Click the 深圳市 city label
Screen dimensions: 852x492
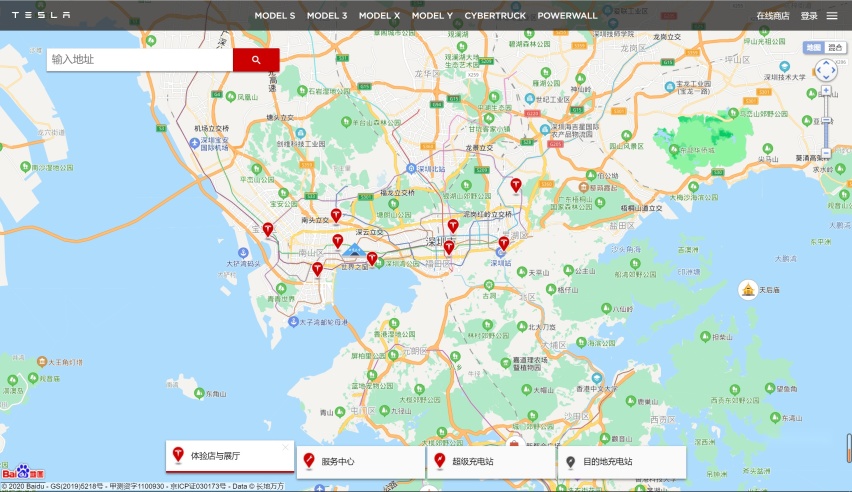441,241
